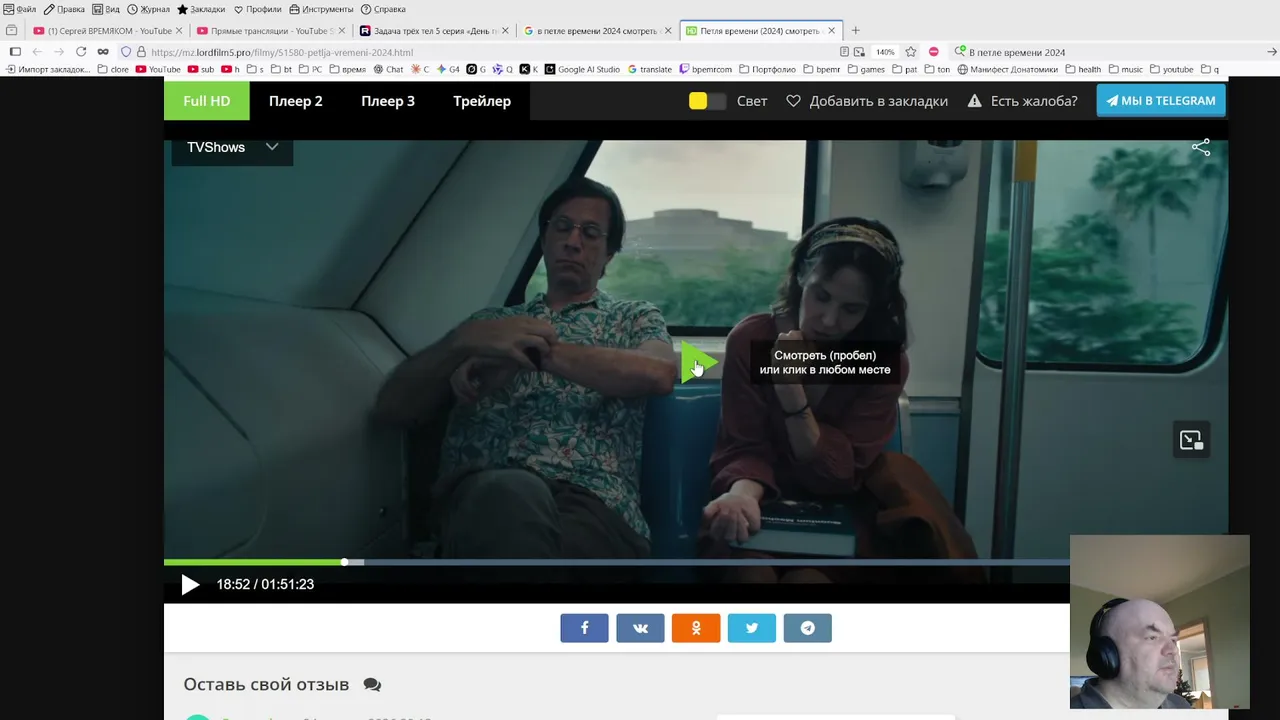Open the Журнал menu
This screenshot has height=720, width=1280.
coord(148,9)
